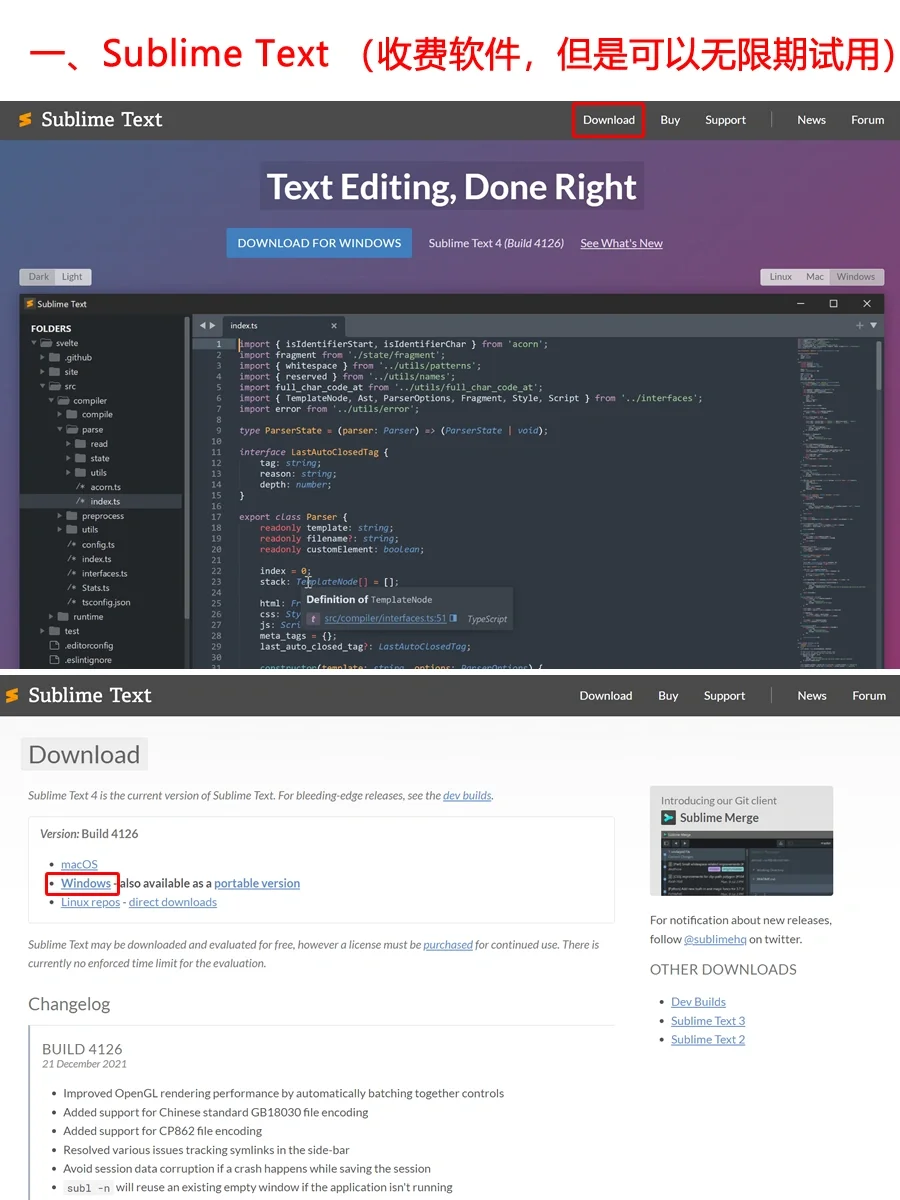Open Support on the lower Download page
900x1200 pixels.
724,695
